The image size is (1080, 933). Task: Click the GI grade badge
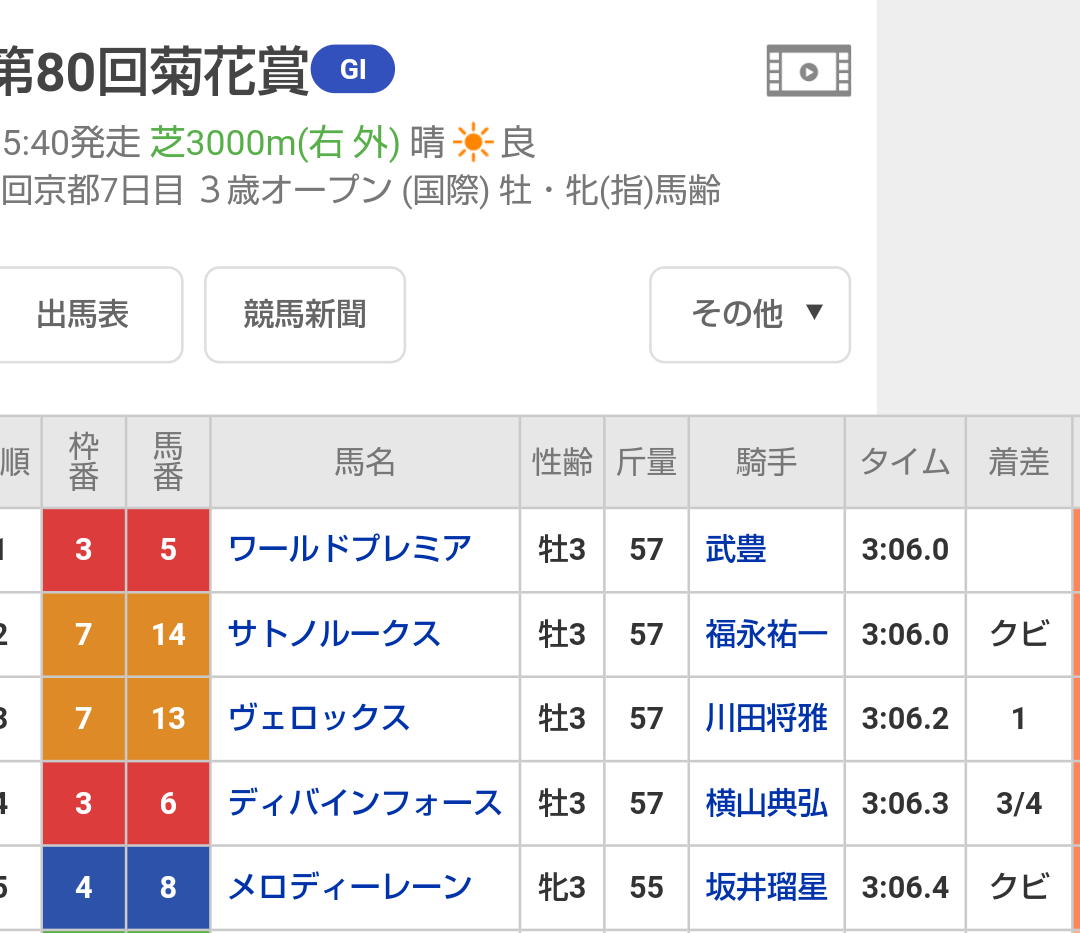coord(353,69)
